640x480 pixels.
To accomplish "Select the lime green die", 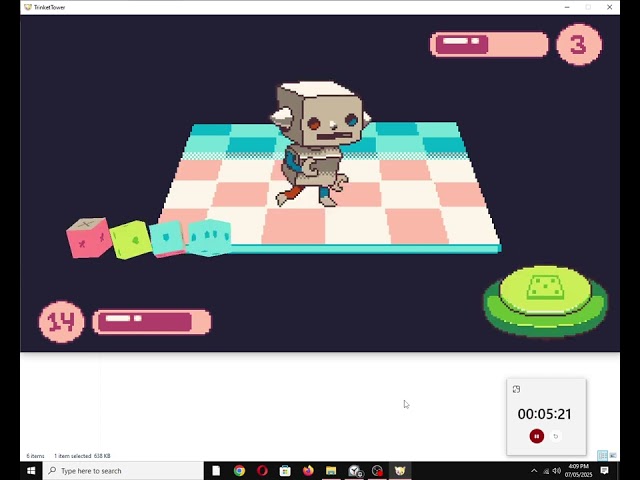I will click(x=131, y=240).
